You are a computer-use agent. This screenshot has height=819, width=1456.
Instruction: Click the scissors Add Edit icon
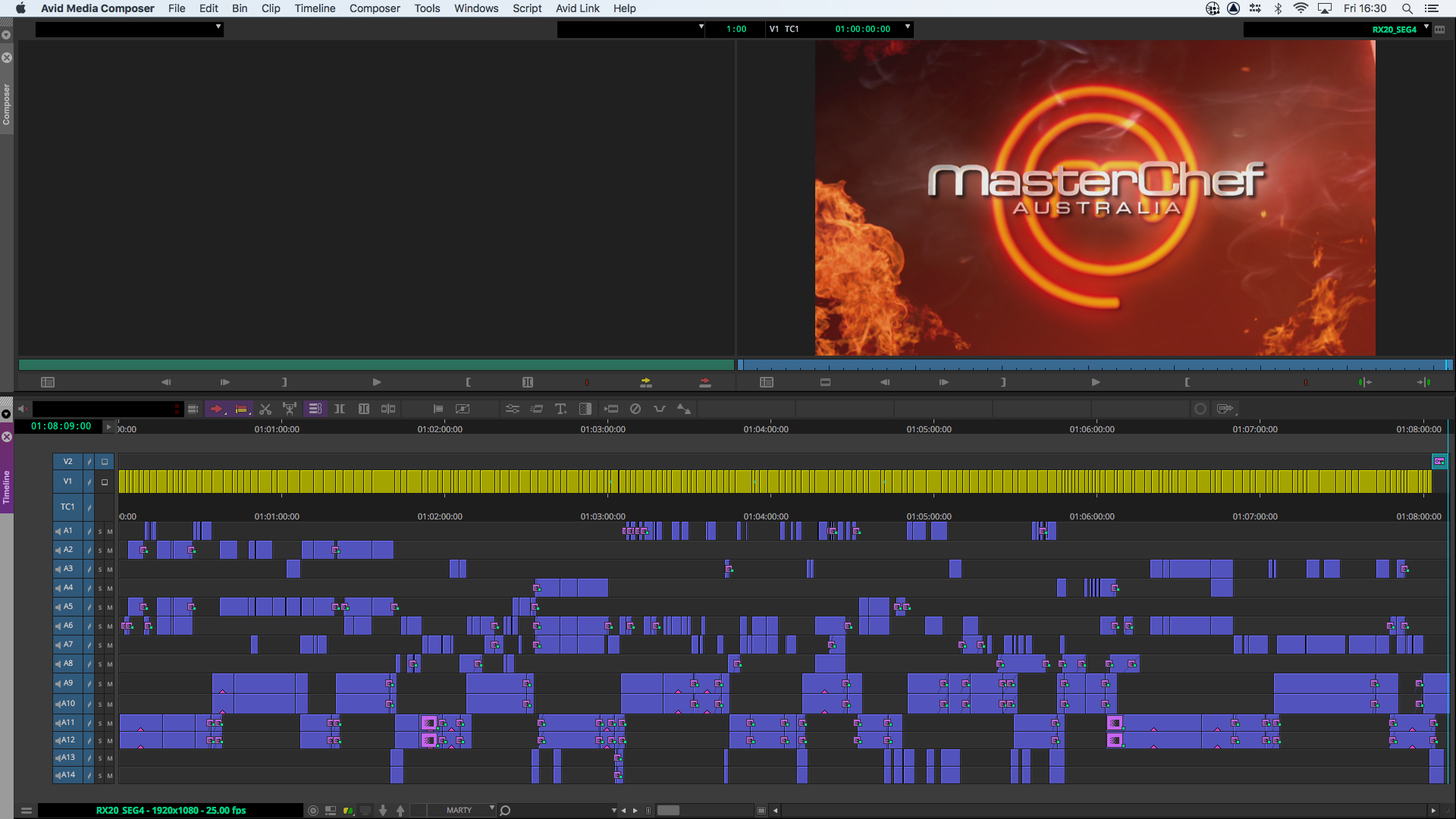point(265,409)
